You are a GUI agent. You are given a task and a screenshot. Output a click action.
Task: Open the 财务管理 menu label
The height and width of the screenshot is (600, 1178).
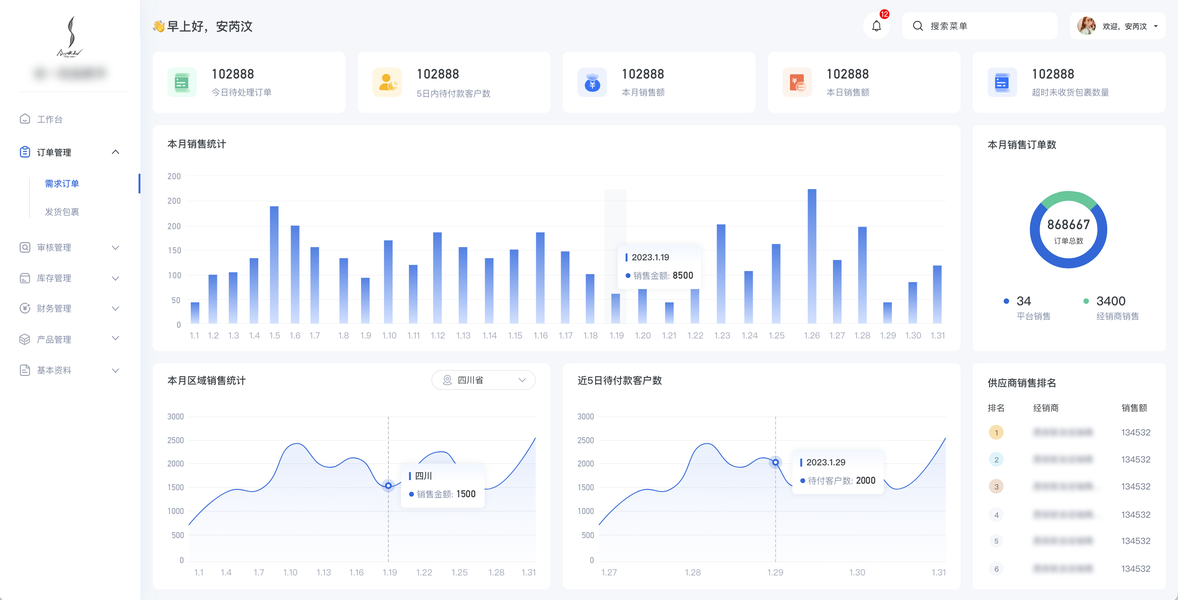[x=54, y=309]
